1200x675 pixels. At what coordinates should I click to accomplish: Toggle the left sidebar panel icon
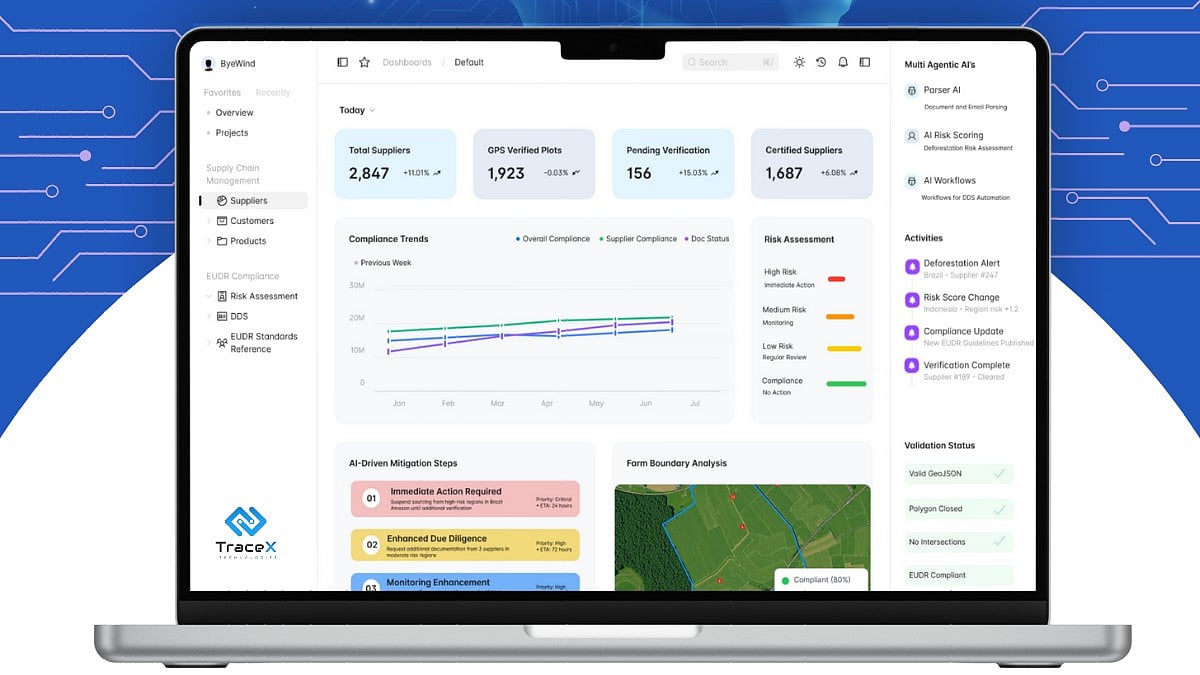click(342, 62)
